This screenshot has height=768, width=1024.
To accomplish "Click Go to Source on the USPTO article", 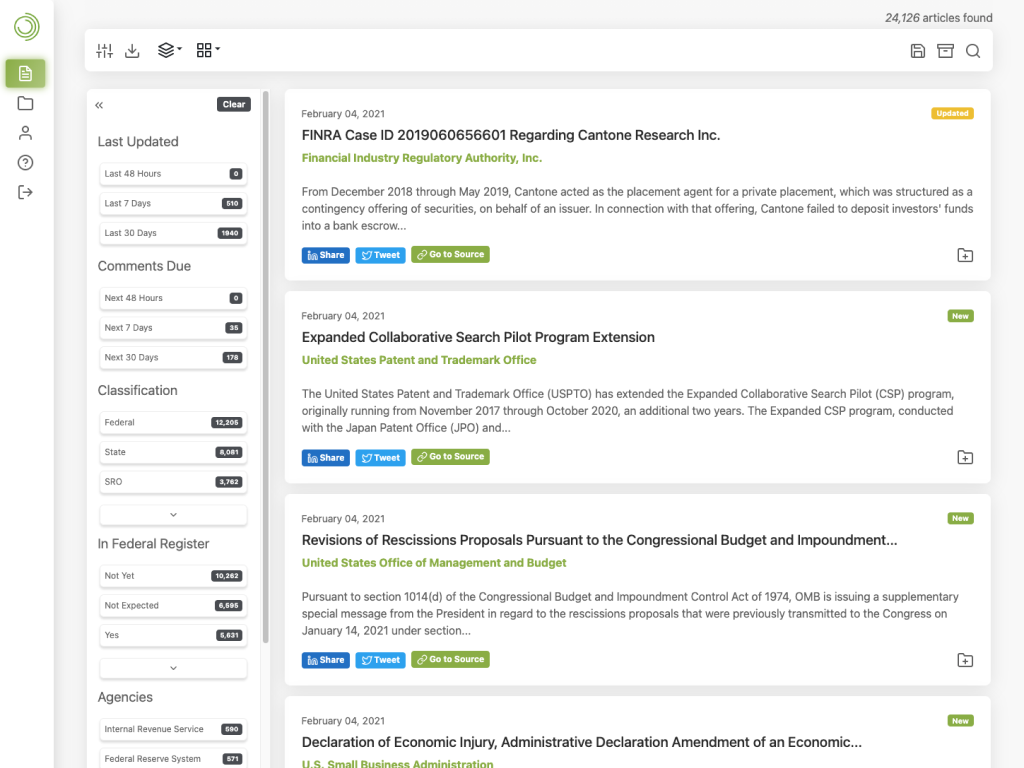I will coord(450,457).
